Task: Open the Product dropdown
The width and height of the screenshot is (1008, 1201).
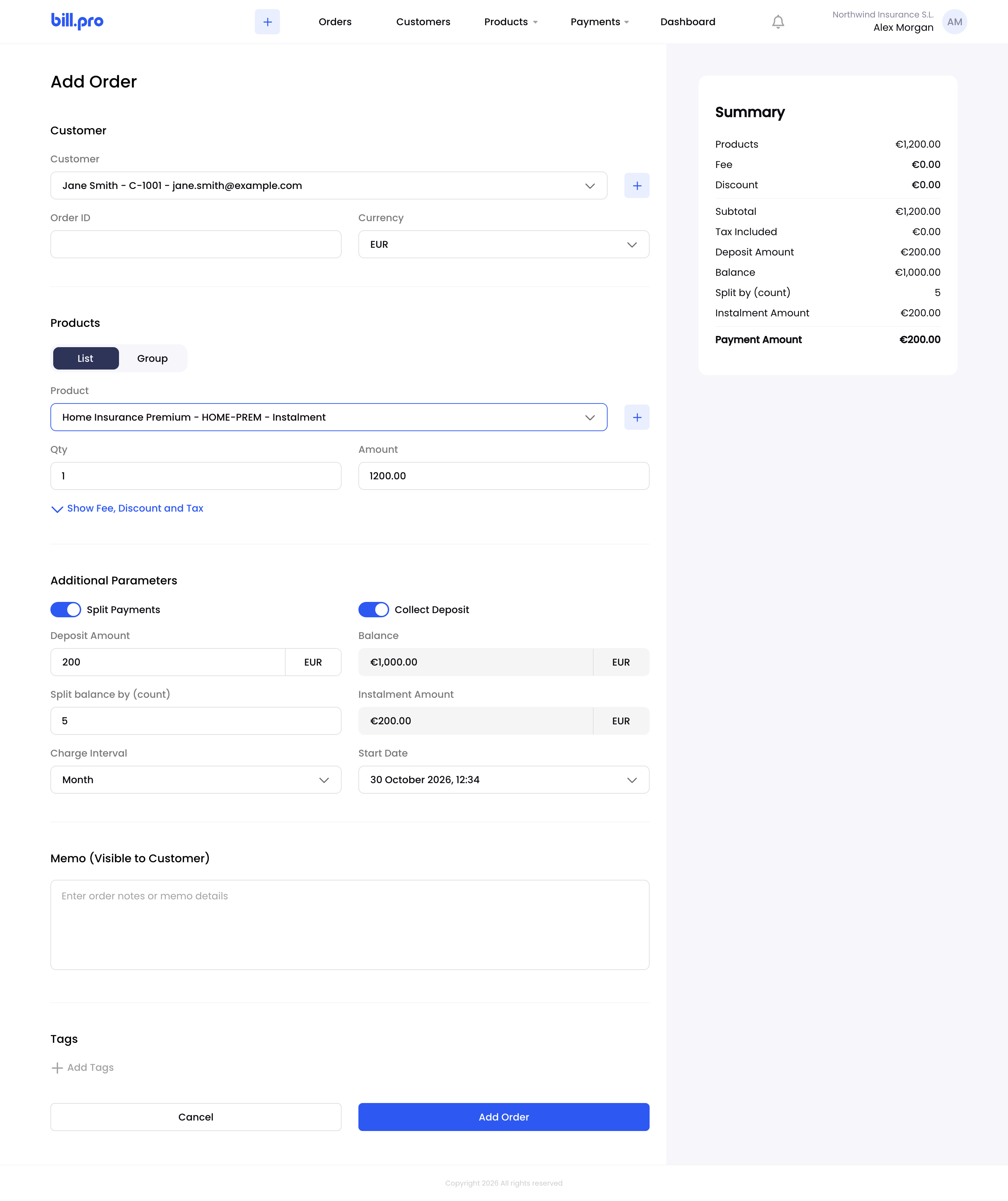Action: (329, 417)
